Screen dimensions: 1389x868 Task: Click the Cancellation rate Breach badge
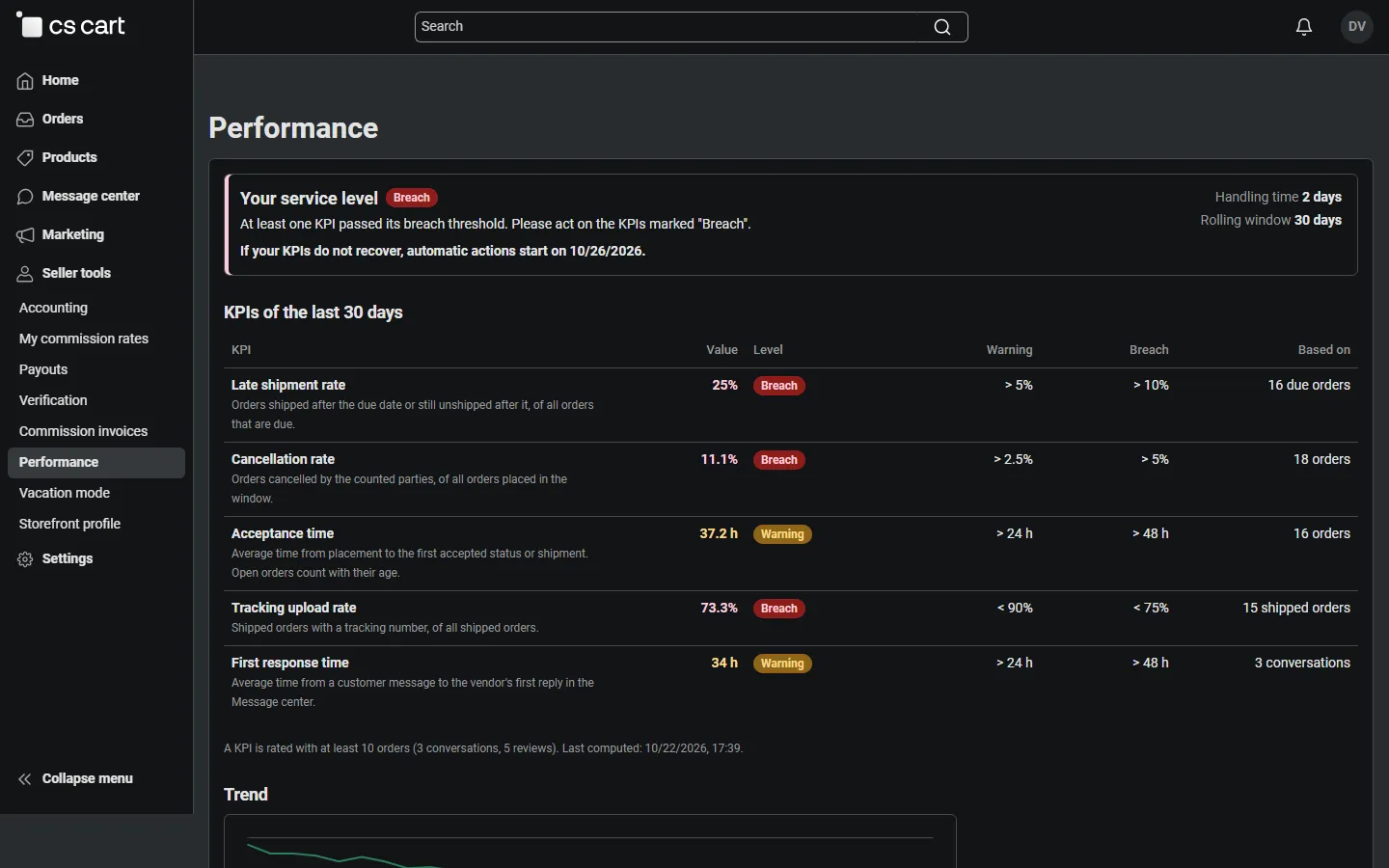pos(779,460)
